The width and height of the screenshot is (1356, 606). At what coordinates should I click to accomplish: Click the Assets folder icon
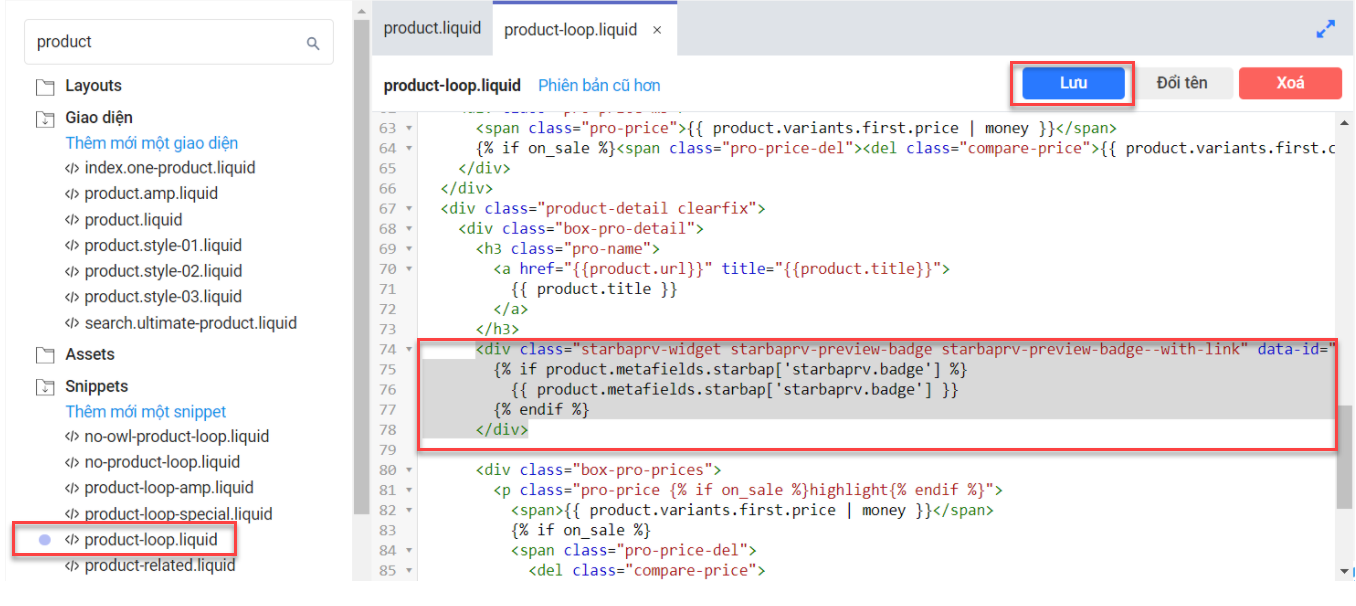[45, 355]
